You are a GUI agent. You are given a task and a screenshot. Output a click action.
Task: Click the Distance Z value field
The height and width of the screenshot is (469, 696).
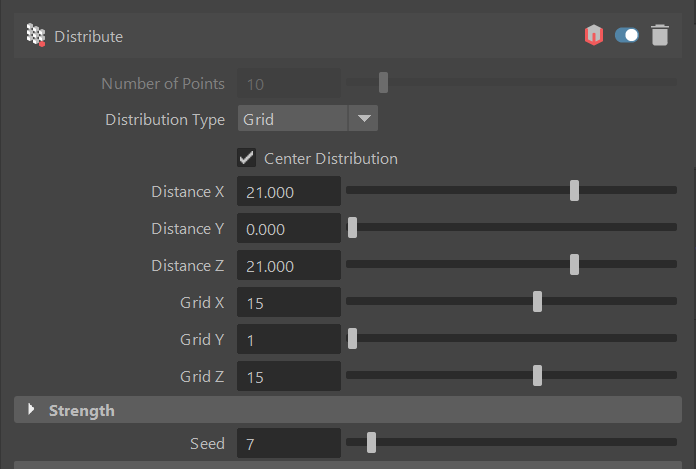click(x=289, y=265)
